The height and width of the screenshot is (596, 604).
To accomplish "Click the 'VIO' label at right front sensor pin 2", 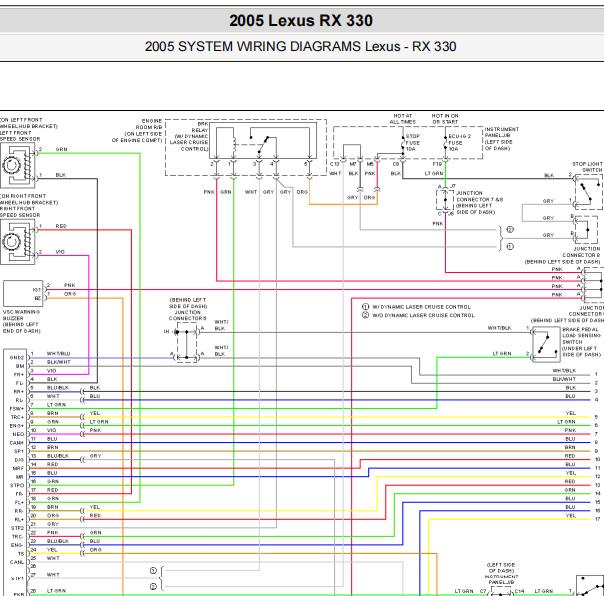I will (x=60, y=252).
